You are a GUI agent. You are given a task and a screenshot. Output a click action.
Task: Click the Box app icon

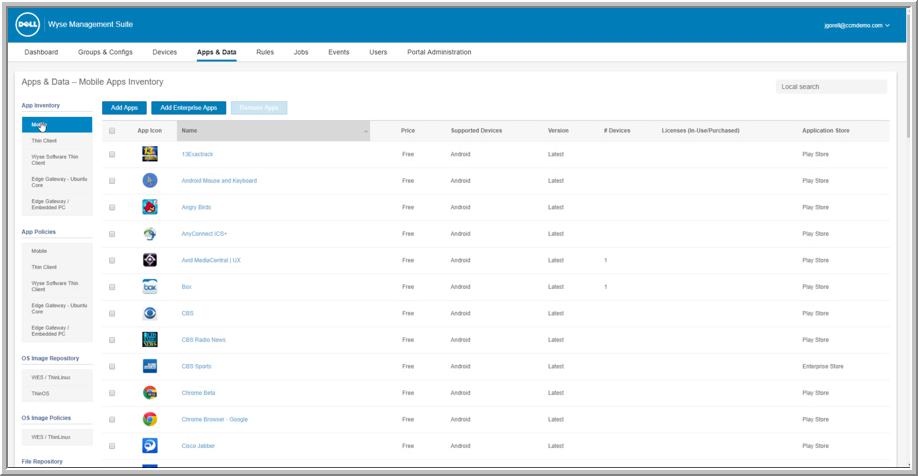coord(150,286)
